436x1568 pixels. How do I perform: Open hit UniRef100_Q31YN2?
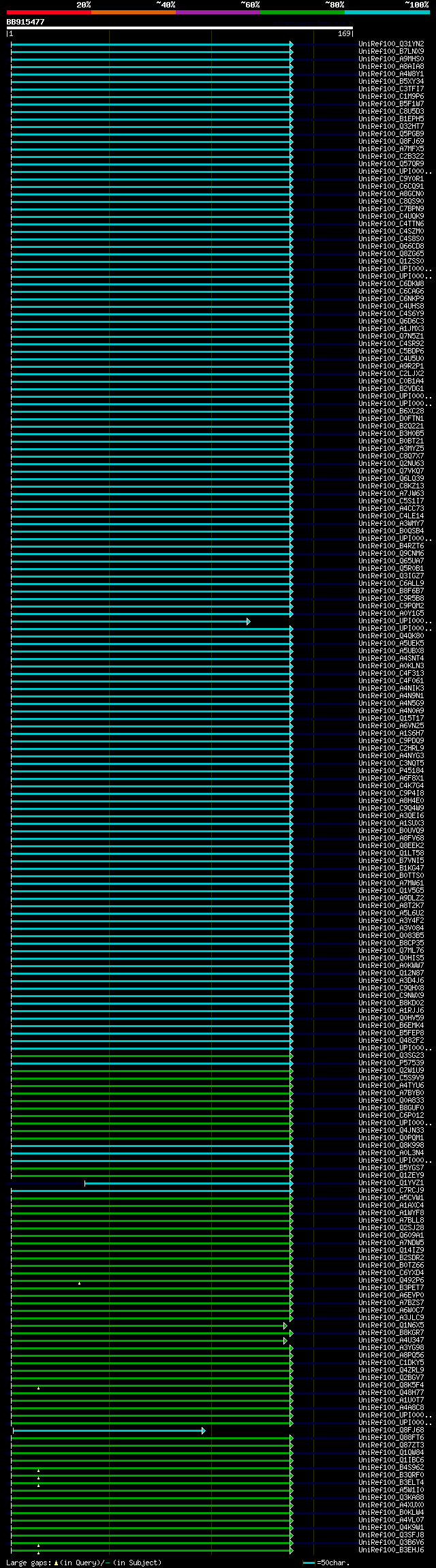click(391, 44)
